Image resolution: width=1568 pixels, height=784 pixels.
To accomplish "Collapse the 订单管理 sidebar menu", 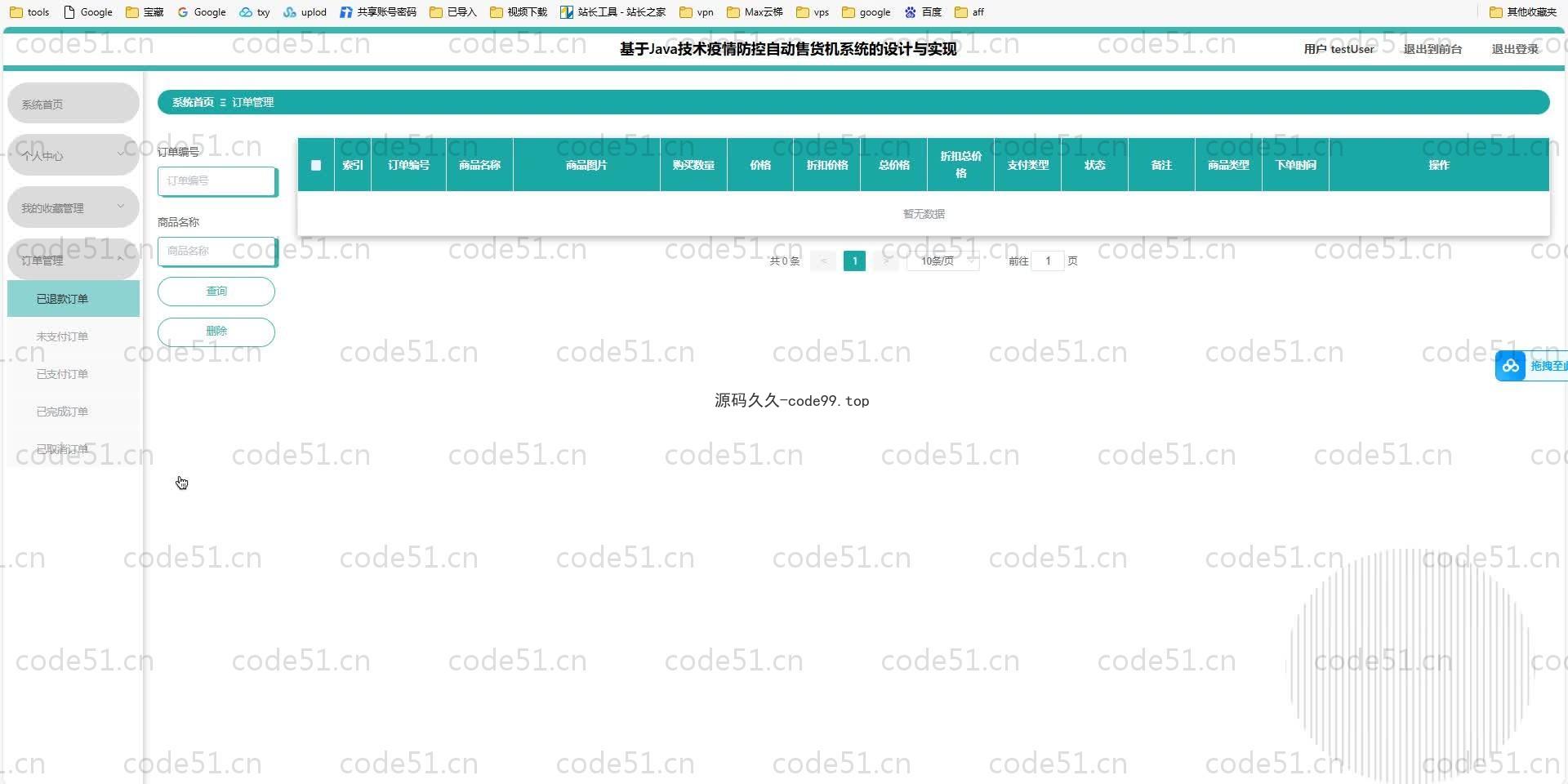I will 73,260.
